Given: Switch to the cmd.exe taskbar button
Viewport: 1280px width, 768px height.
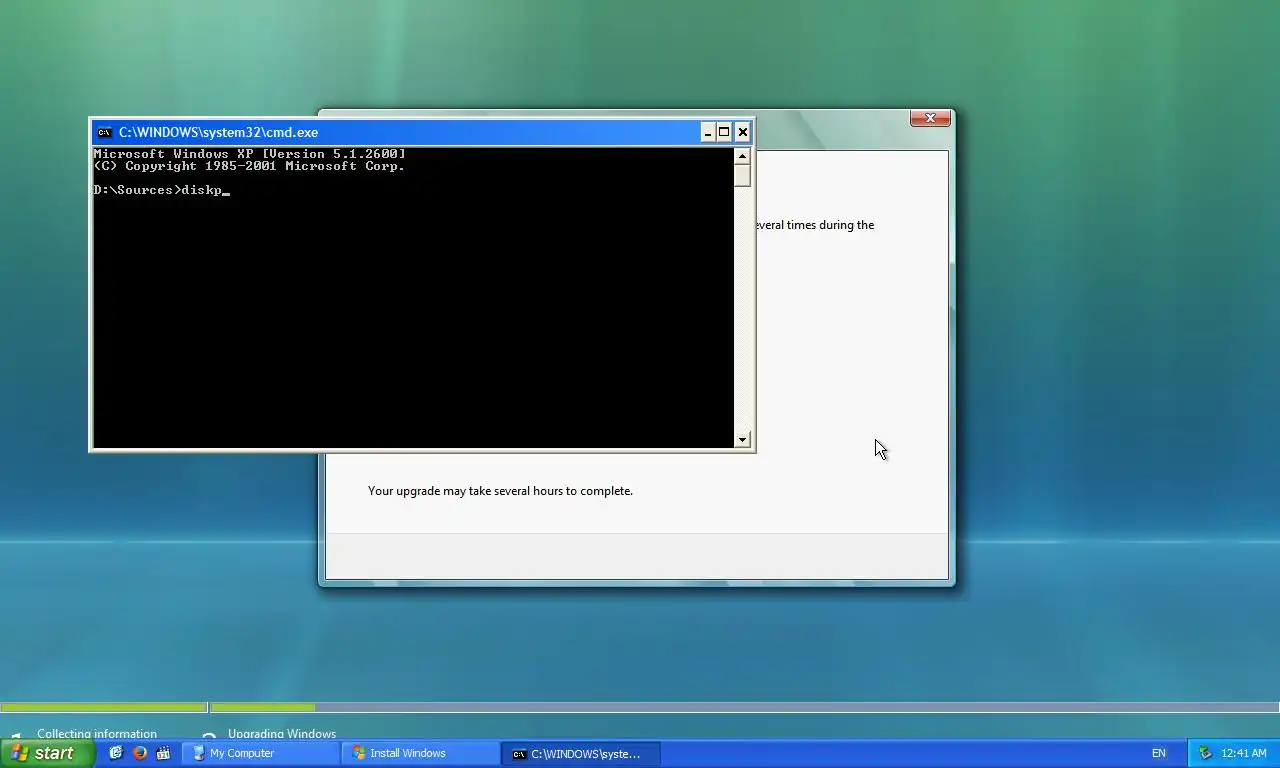Looking at the screenshot, I should (580, 753).
